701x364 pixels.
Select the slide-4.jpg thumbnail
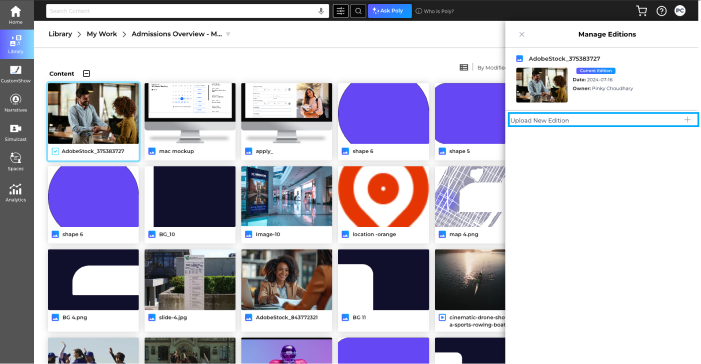190,279
